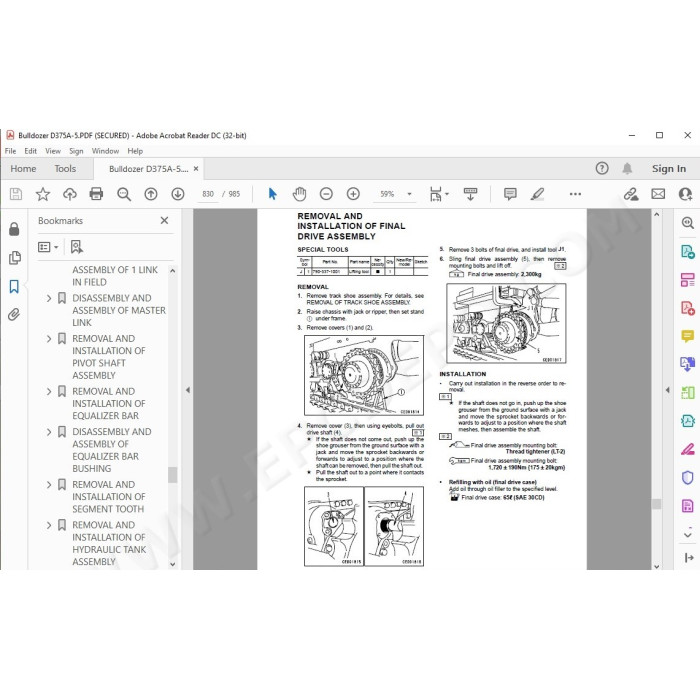
Task: Add file to starred favorites
Action: (43, 194)
